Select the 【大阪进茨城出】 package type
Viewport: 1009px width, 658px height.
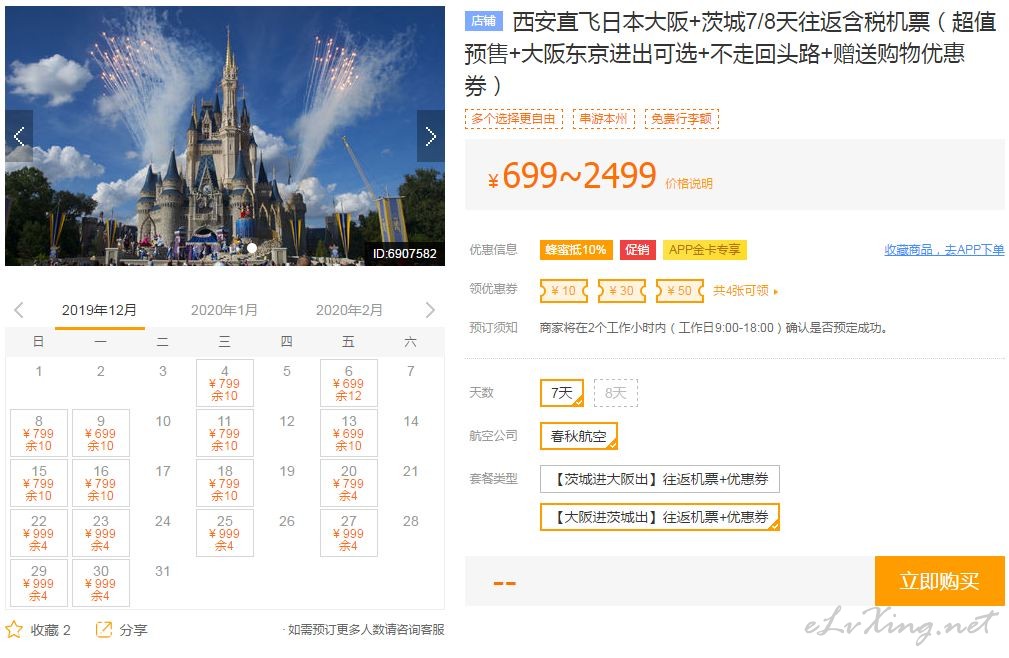point(660,517)
